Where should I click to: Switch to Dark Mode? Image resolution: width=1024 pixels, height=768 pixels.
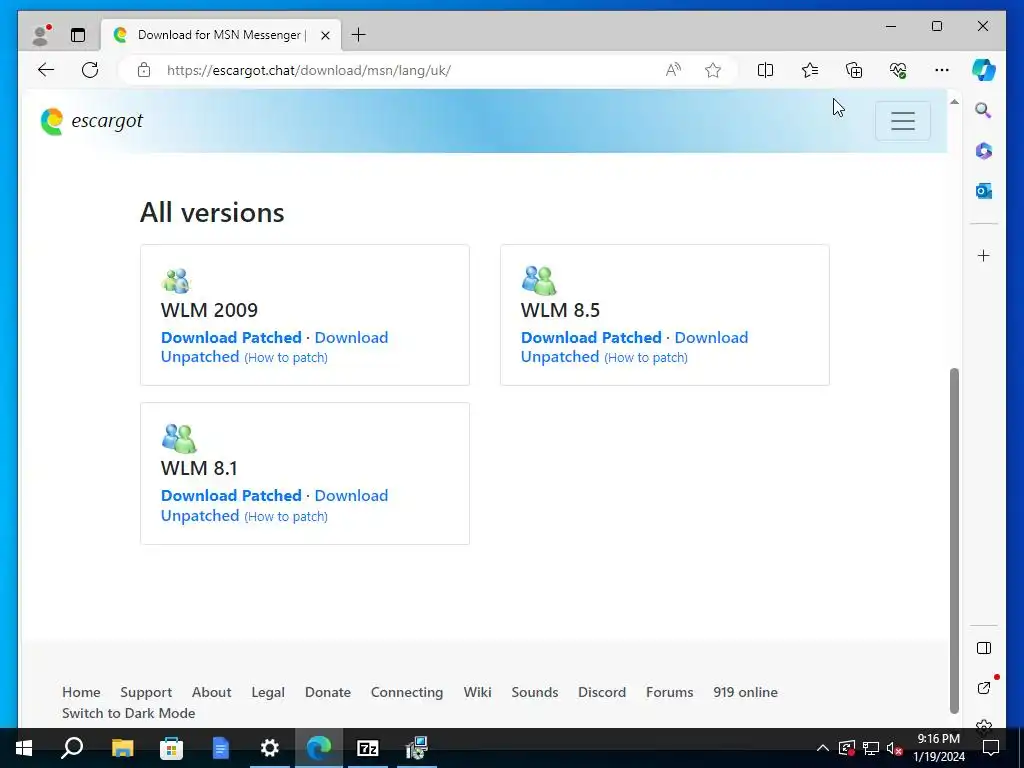click(x=129, y=713)
